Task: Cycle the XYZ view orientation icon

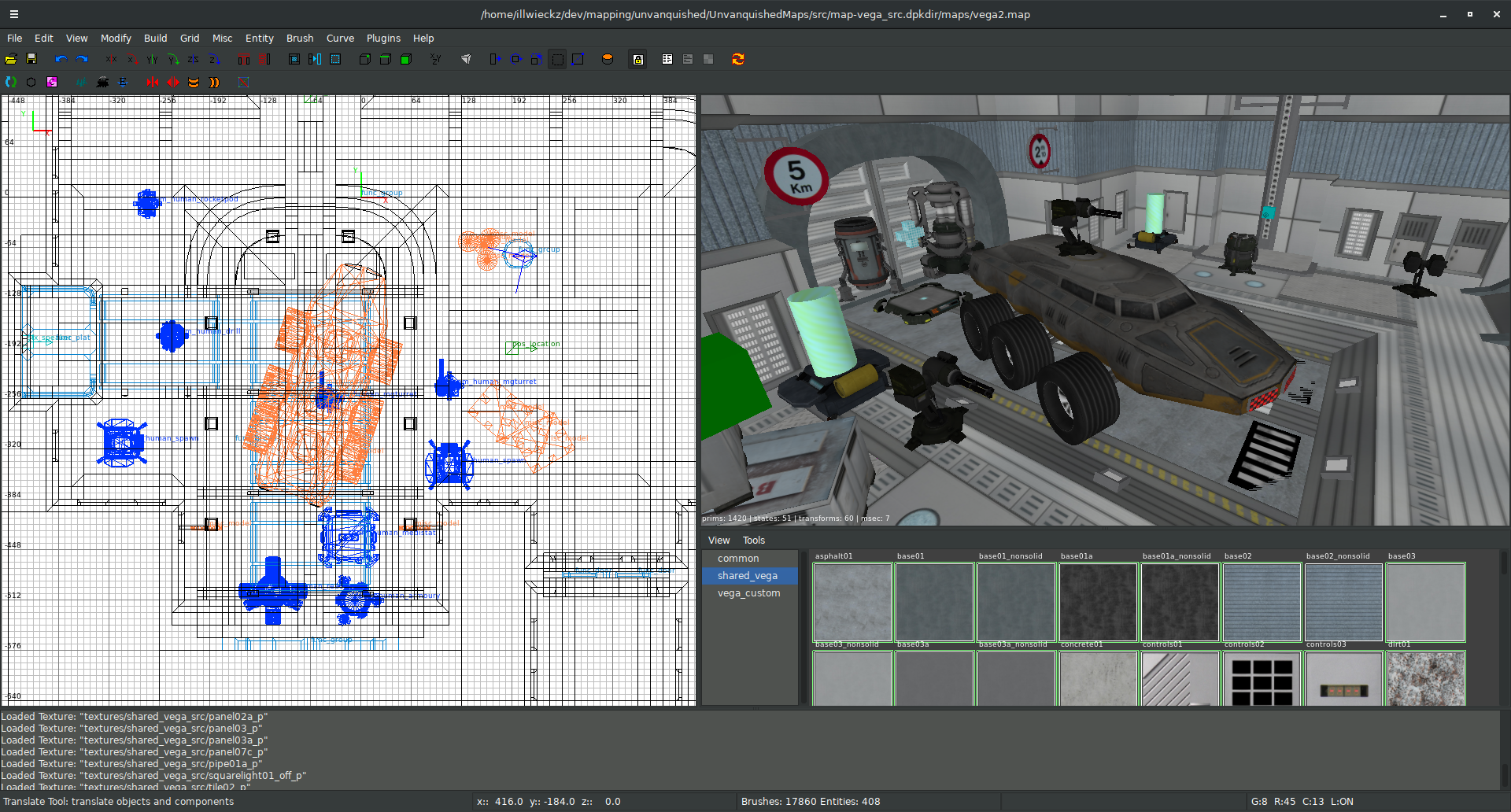Action: pos(435,59)
